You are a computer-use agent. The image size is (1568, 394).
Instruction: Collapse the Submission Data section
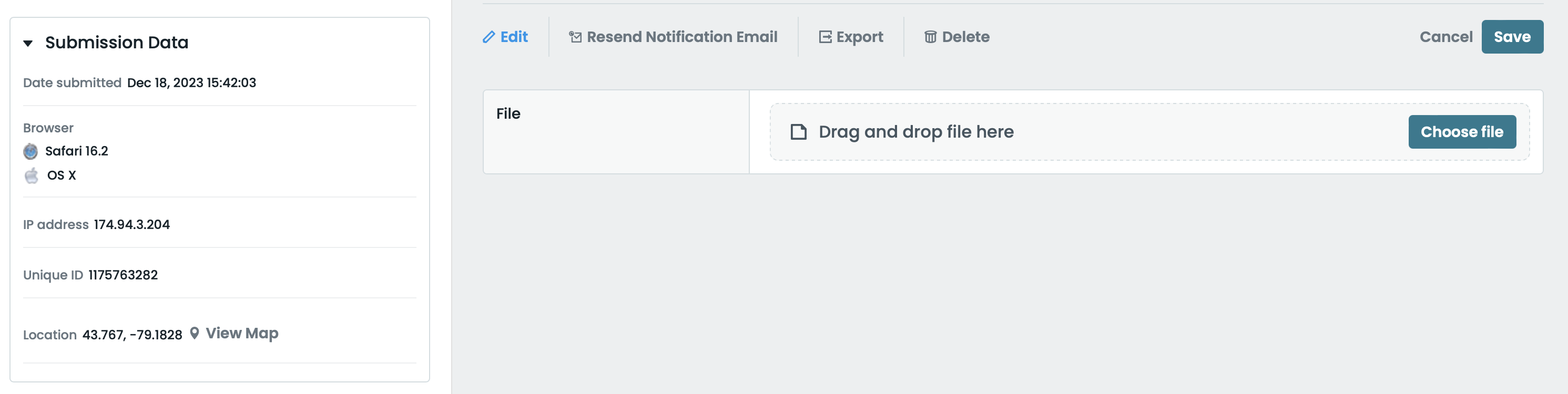click(27, 43)
